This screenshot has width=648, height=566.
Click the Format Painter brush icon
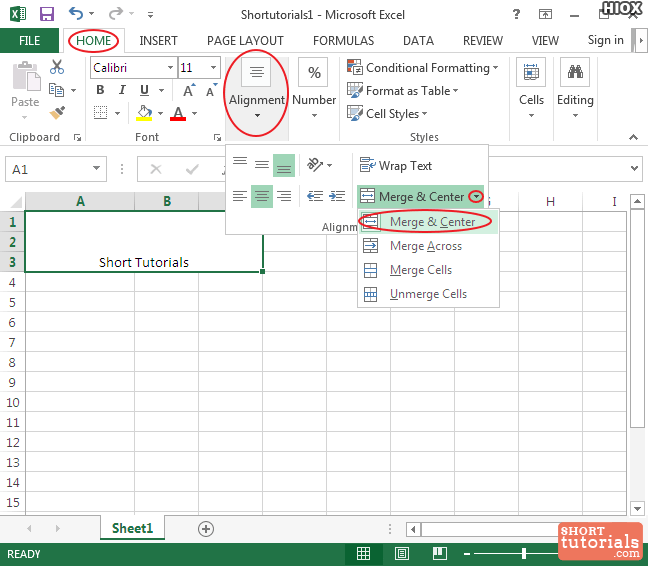pyautogui.click(x=57, y=112)
